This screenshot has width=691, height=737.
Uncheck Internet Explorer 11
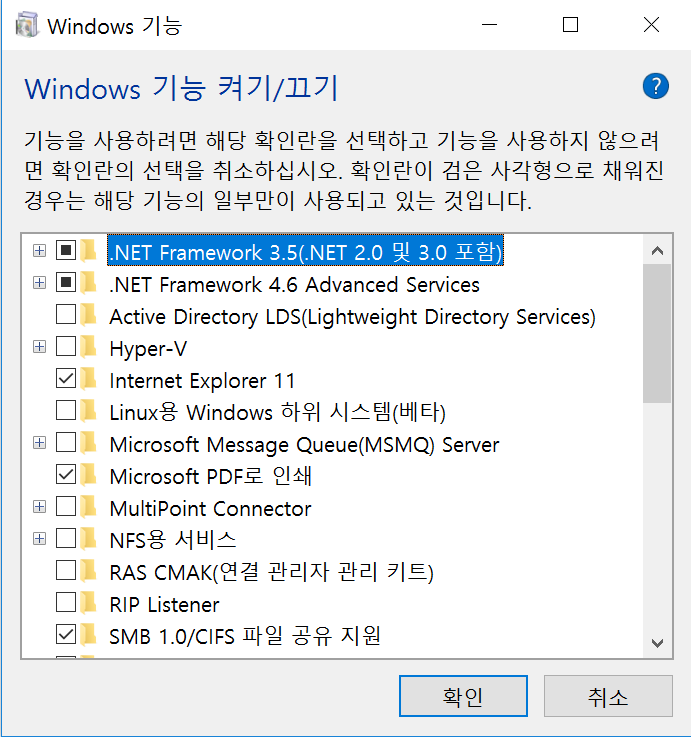[x=66, y=378]
